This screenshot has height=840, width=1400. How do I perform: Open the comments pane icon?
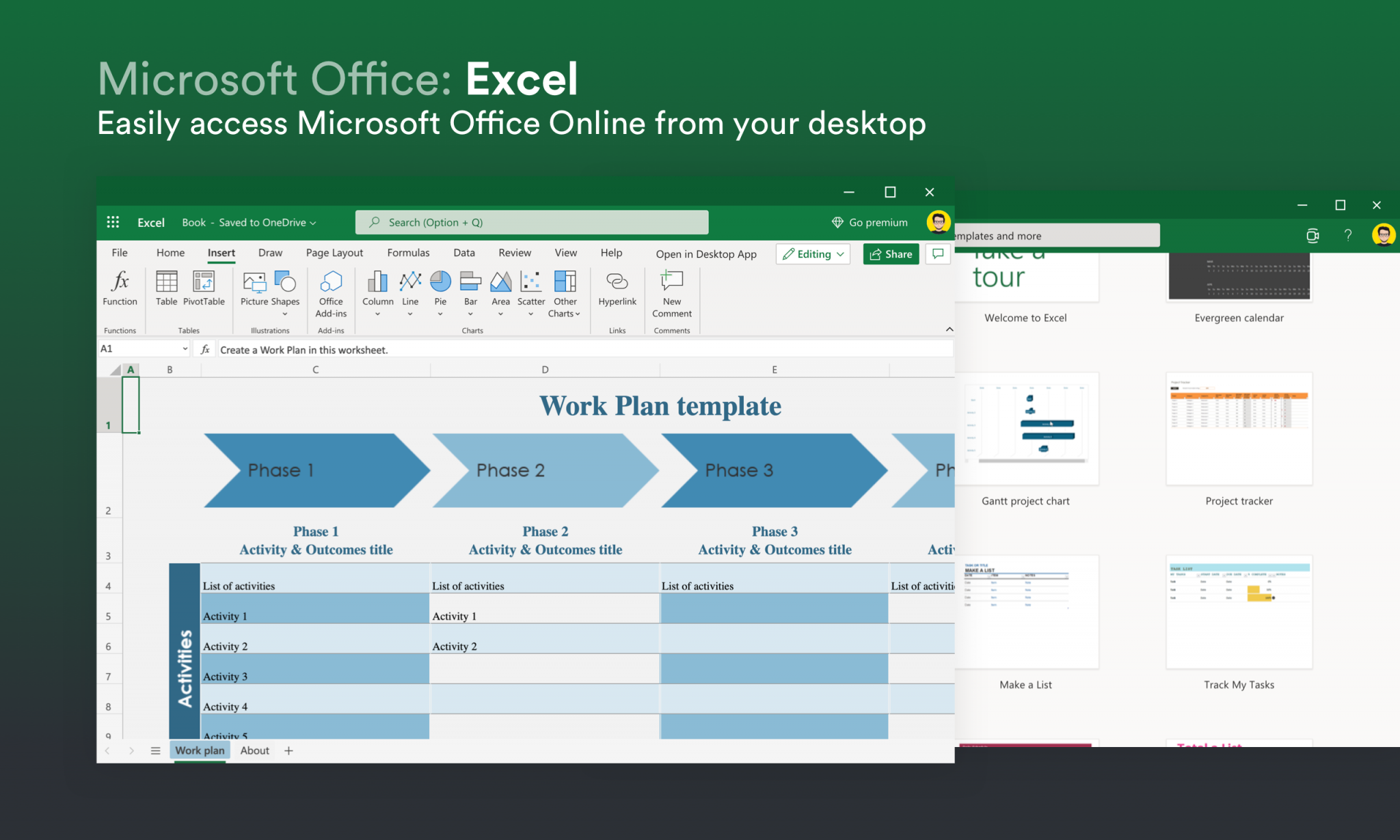click(938, 254)
